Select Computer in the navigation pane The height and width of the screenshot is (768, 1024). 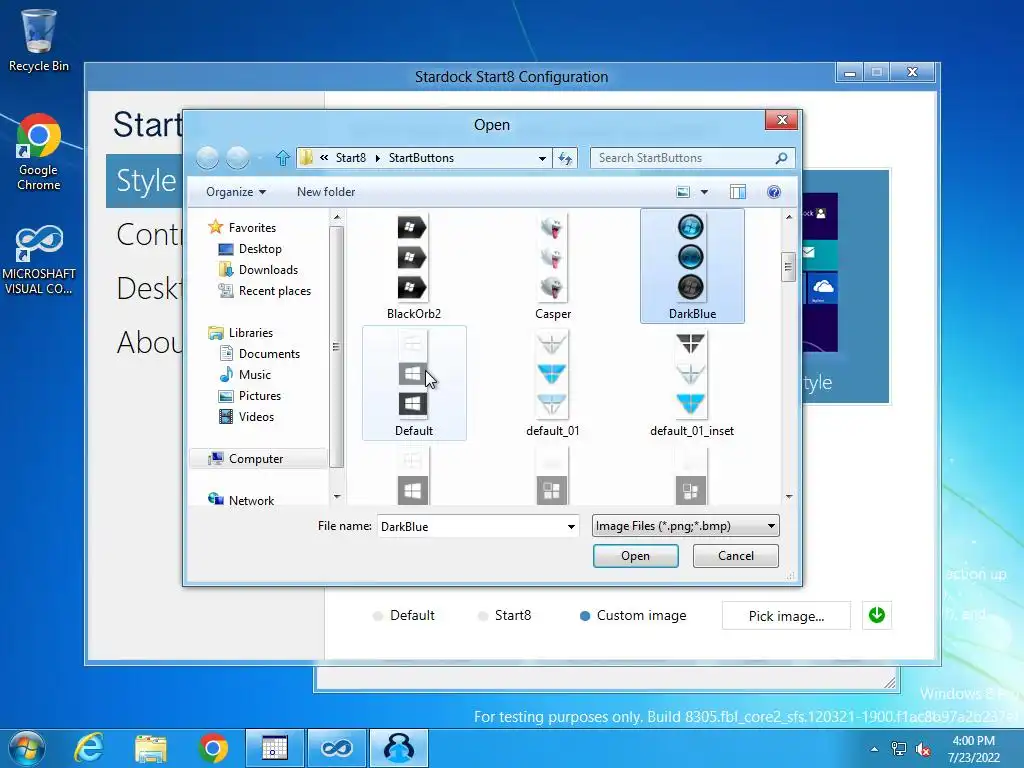258,458
